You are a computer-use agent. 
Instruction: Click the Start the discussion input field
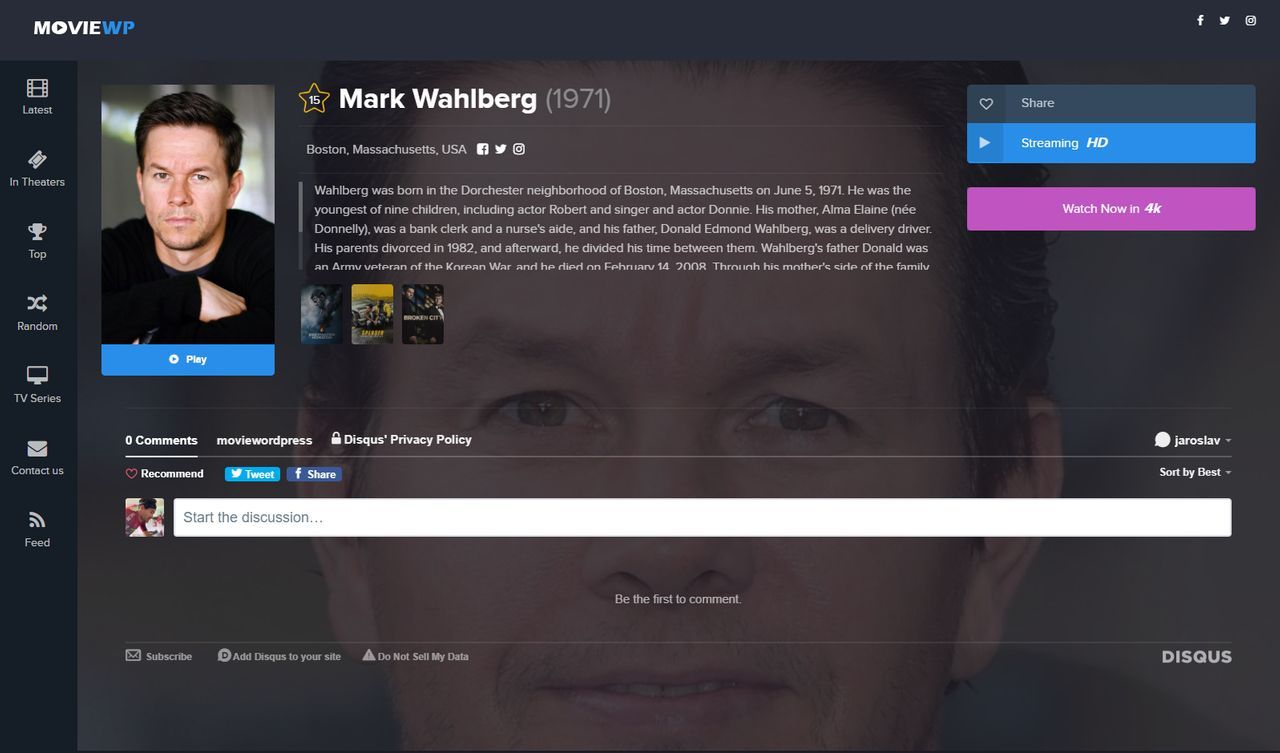pyautogui.click(x=702, y=517)
